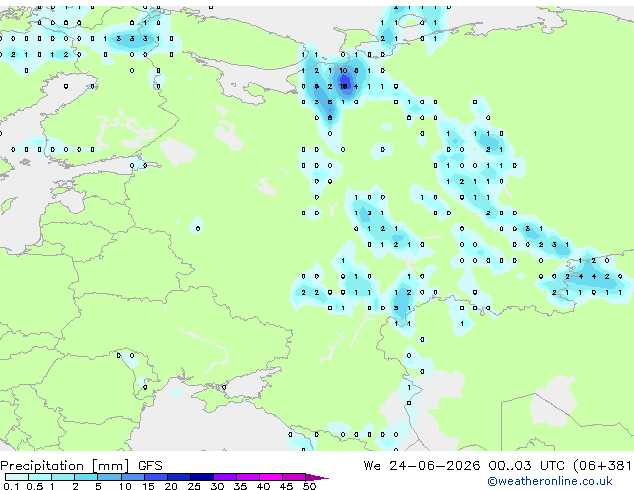Click the peak '18' precipitation value on map
Screen dimensions: 634x490
343,86
